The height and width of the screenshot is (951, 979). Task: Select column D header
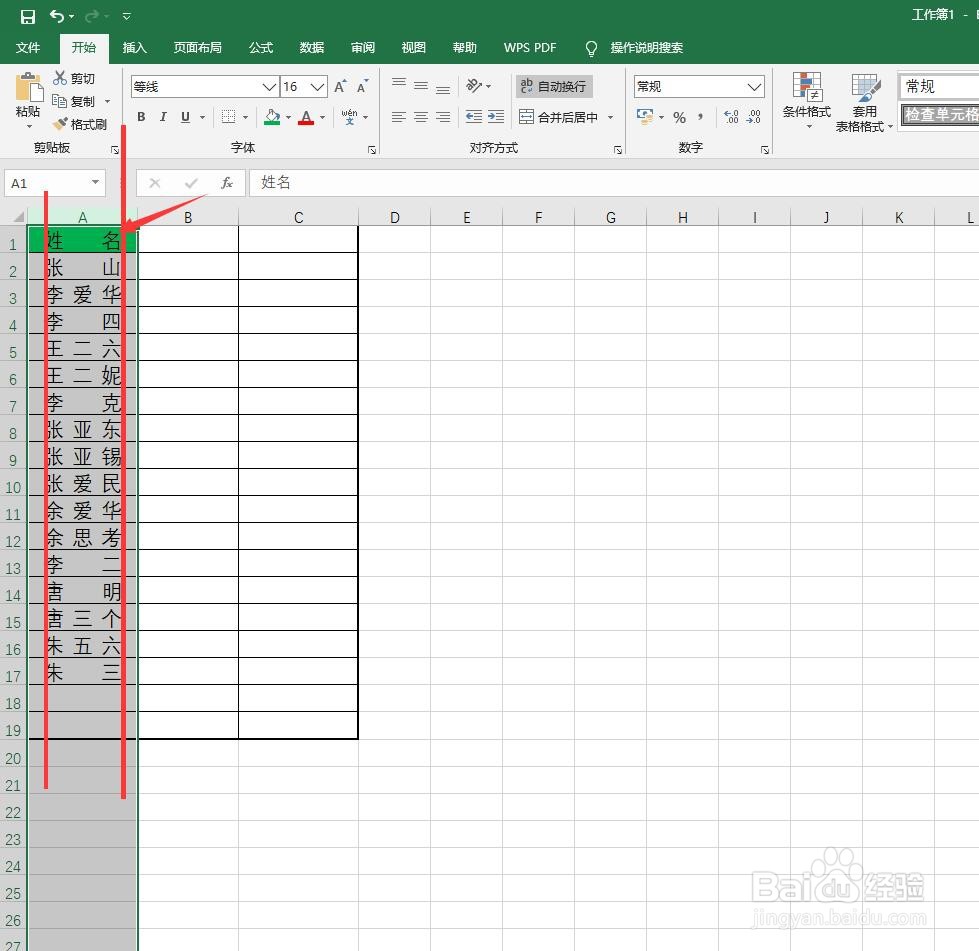pyautogui.click(x=395, y=217)
